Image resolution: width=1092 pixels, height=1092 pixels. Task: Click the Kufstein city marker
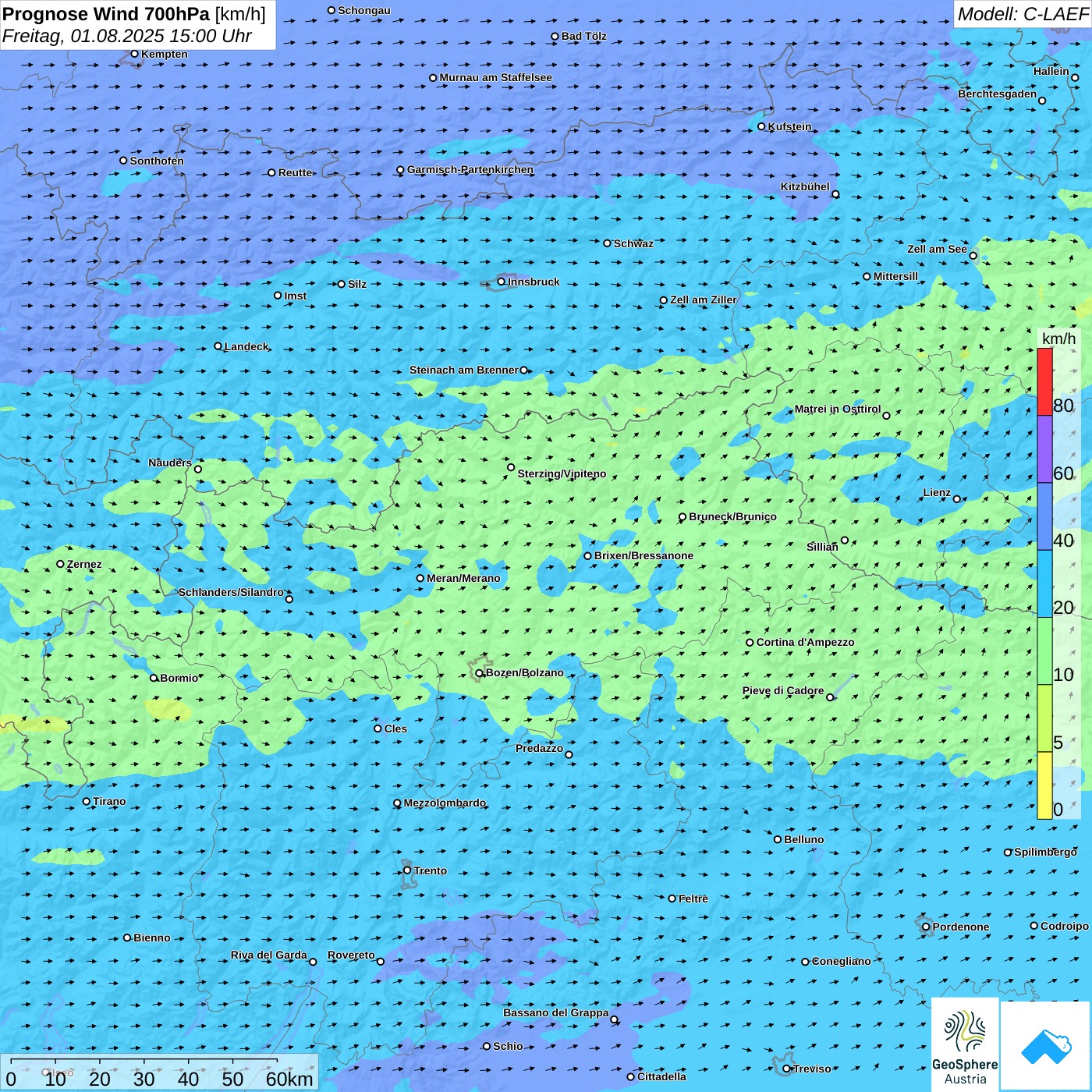762,126
